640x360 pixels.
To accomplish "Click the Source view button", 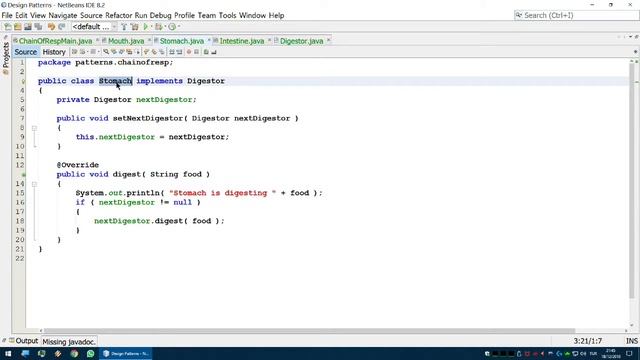I will (26, 52).
